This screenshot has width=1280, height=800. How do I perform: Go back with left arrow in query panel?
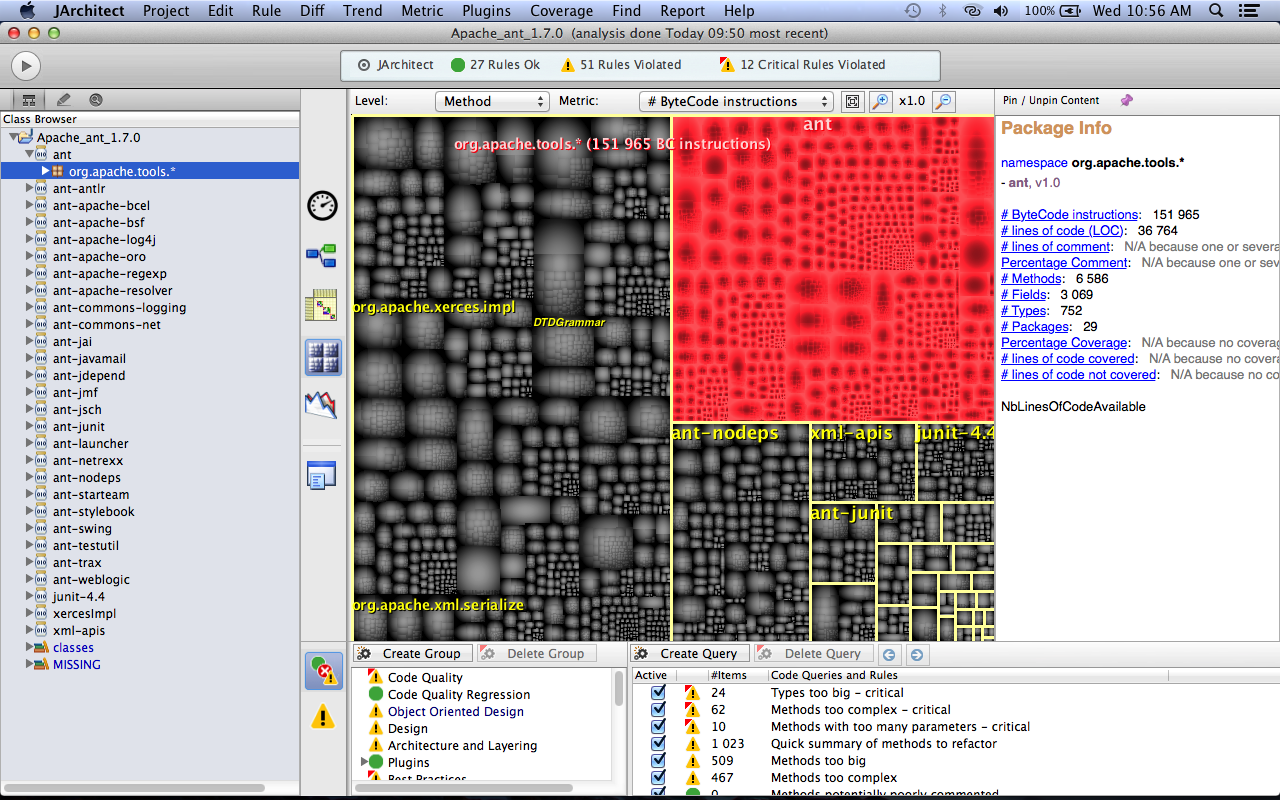coord(888,654)
